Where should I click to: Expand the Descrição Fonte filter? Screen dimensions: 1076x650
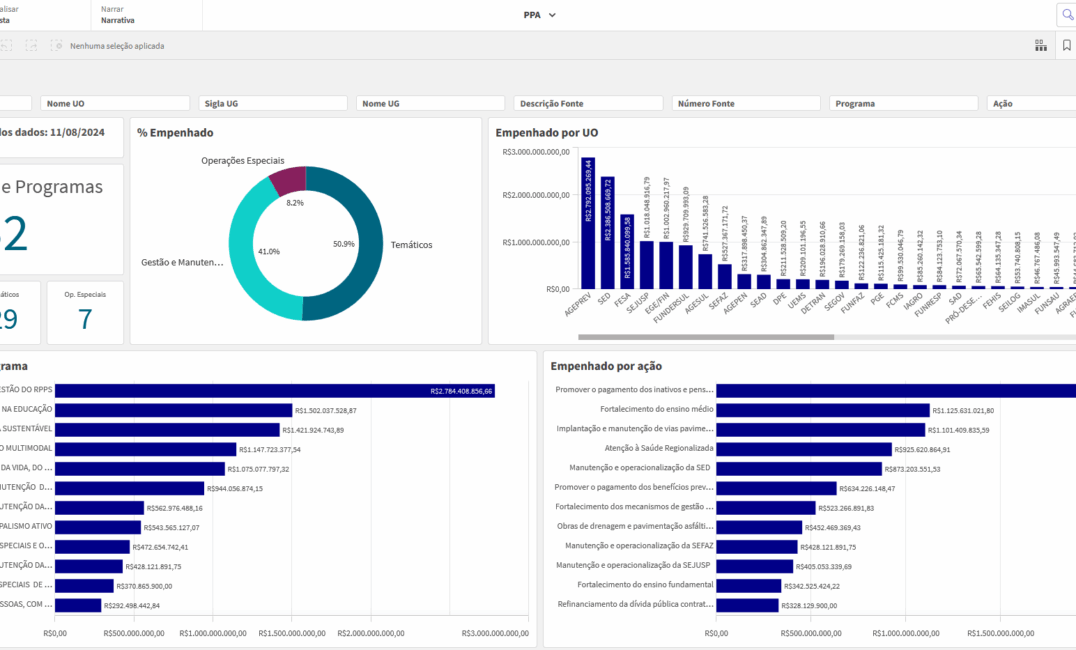tap(588, 103)
